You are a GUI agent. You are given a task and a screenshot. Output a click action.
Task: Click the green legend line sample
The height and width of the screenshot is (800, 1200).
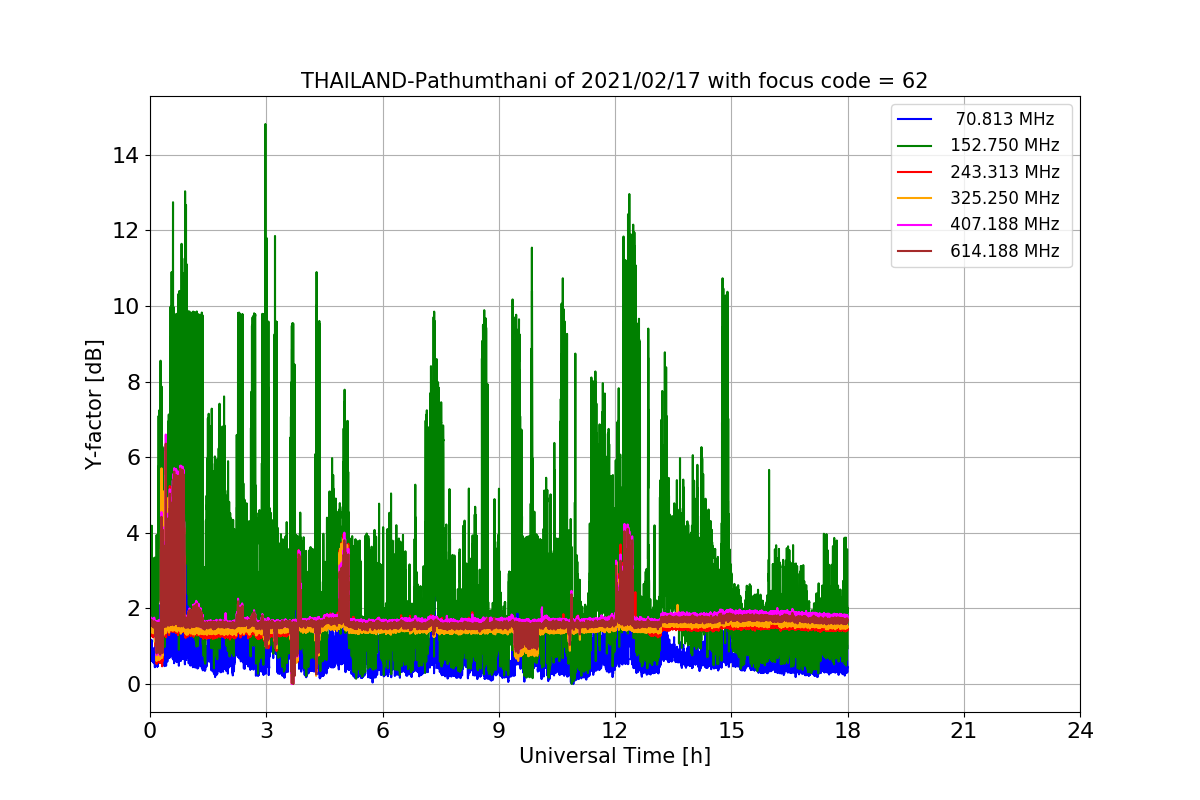coord(915,146)
